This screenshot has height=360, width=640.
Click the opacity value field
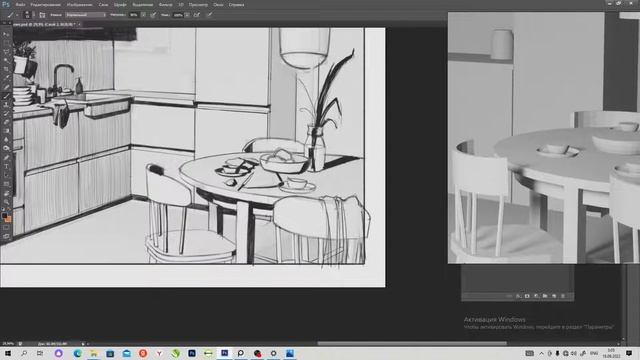point(134,15)
